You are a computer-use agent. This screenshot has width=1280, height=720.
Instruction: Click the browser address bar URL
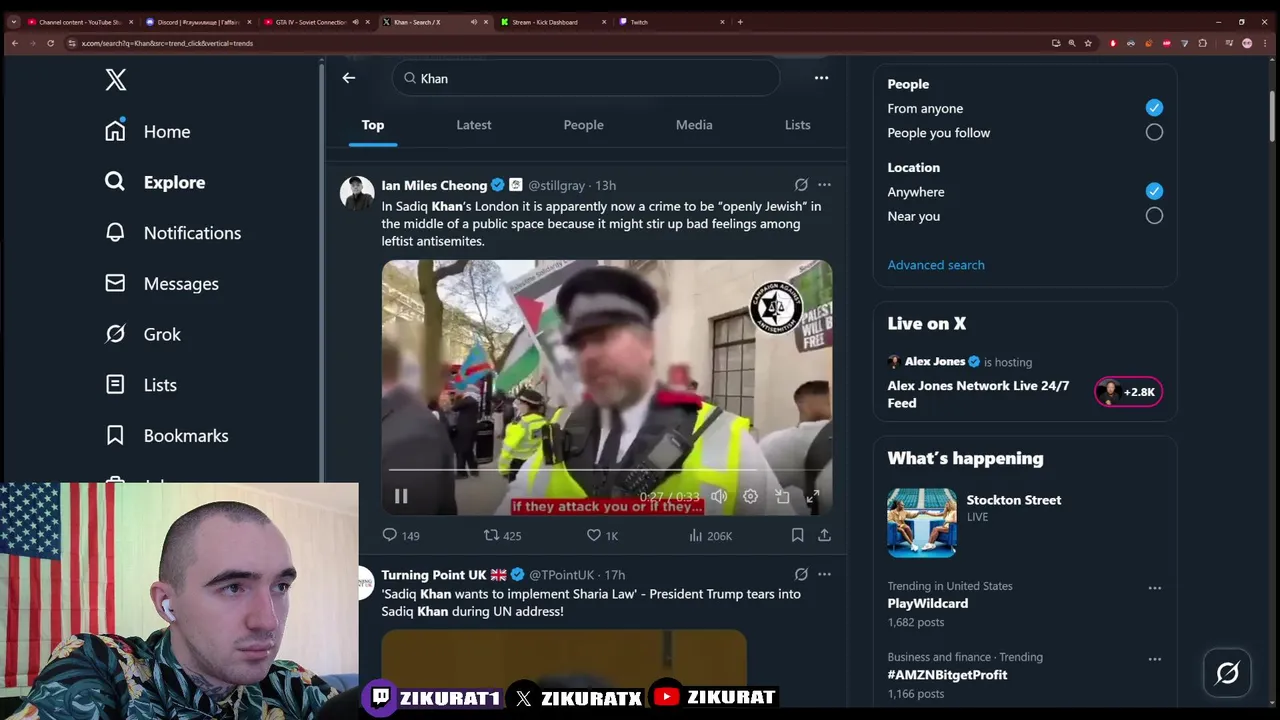(167, 43)
